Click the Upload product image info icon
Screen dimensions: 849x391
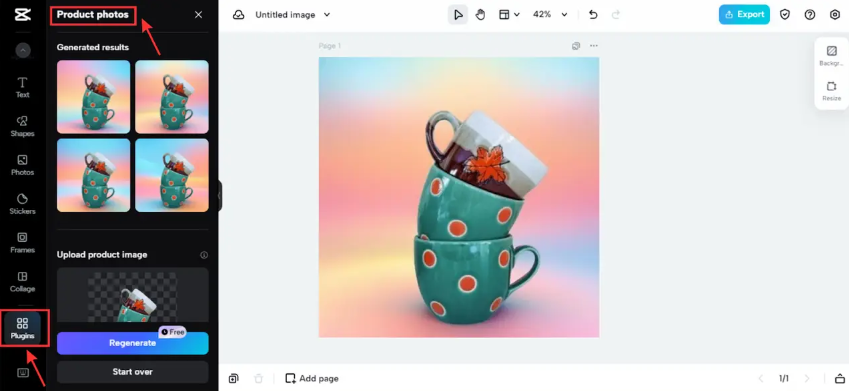(x=204, y=255)
